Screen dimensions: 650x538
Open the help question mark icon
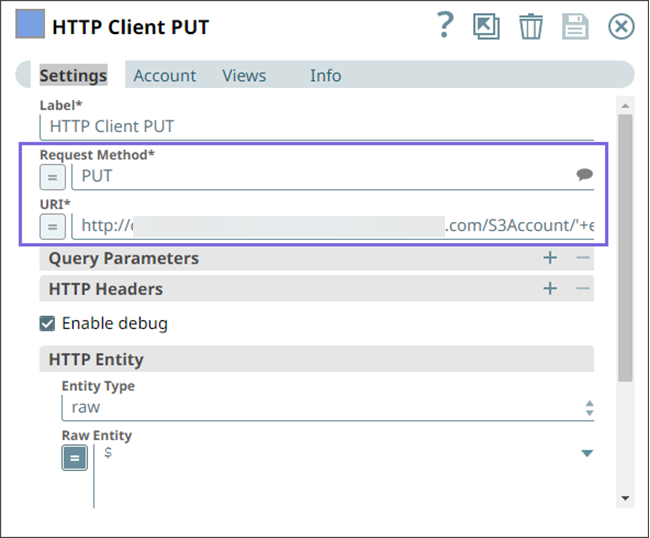tap(446, 25)
